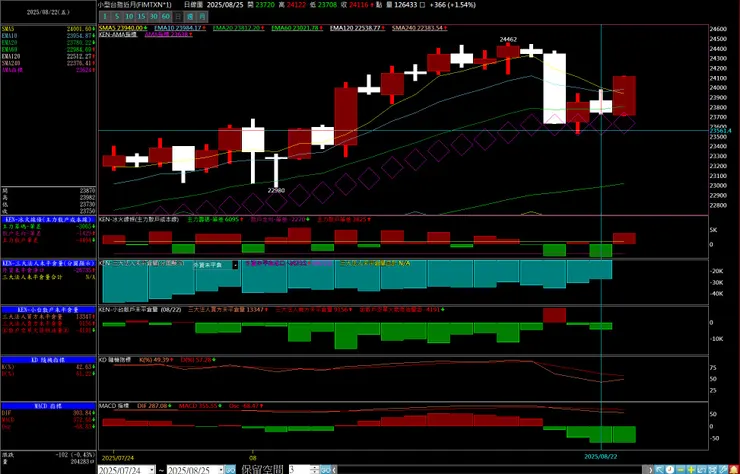Click the KD 隨機指標 sub-chart title

click(x=117, y=360)
